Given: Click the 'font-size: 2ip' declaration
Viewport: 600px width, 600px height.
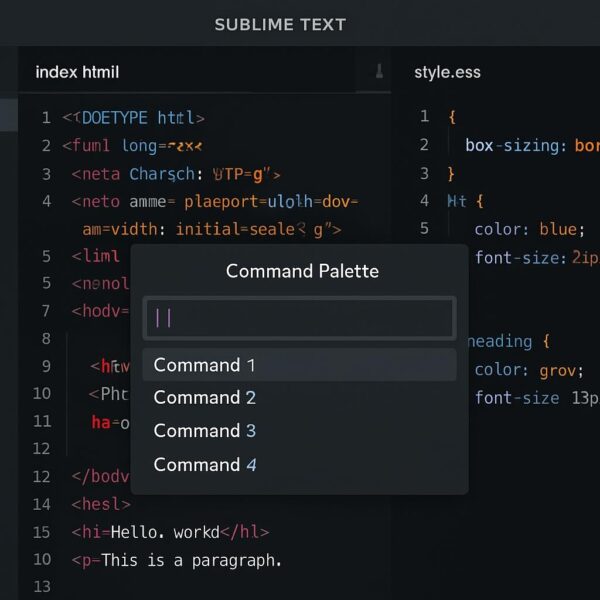Looking at the screenshot, I should click(x=537, y=258).
